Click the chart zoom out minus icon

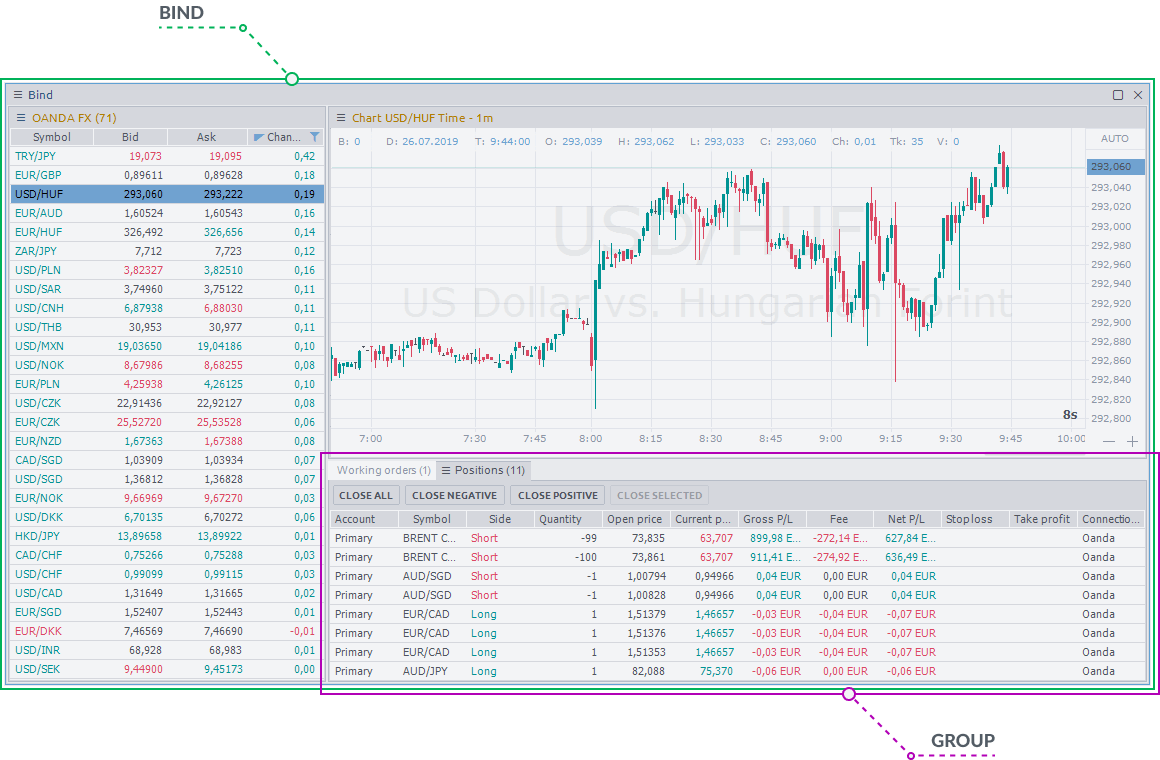[x=1109, y=441]
